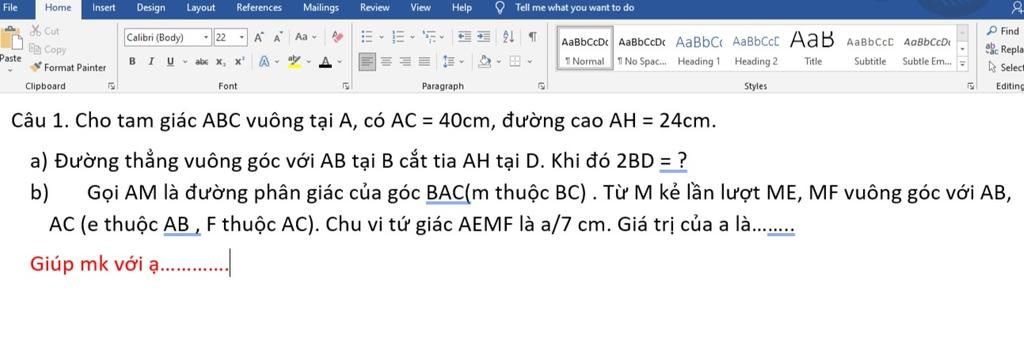Screen dimensions: 1024x363
Task: Show paragraph marks with pilcrow icon
Action: click(x=533, y=37)
